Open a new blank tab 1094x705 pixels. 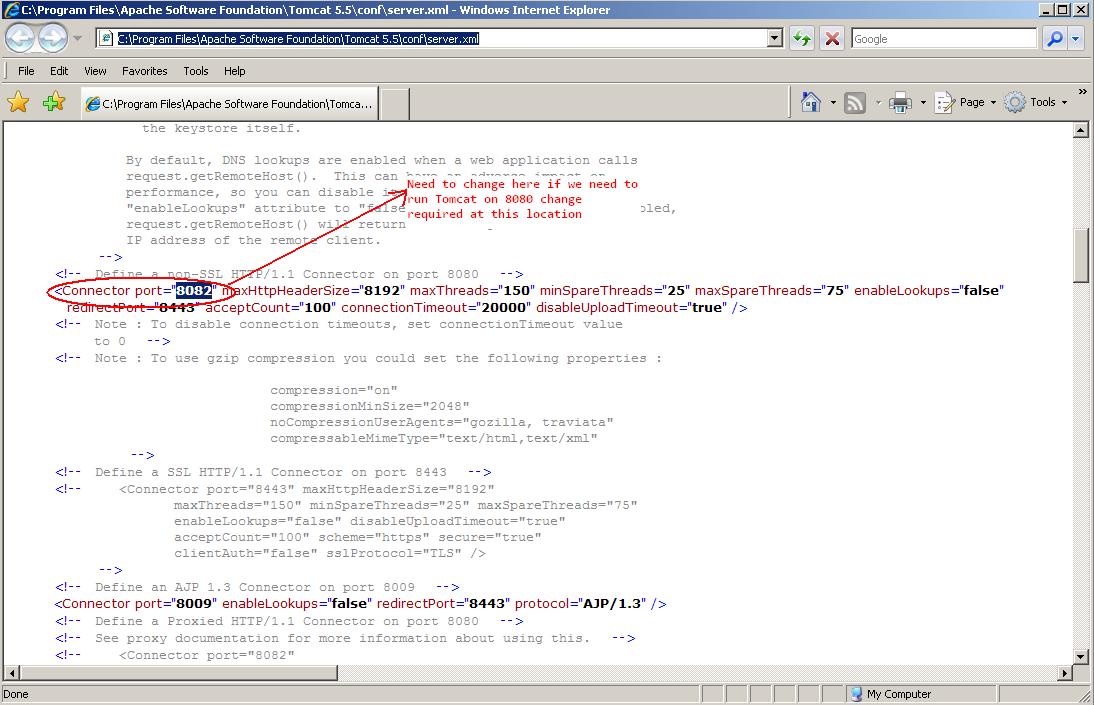[x=395, y=104]
